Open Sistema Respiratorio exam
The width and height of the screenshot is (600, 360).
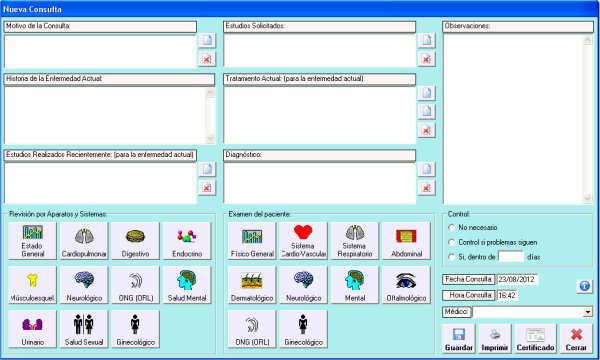tap(355, 241)
